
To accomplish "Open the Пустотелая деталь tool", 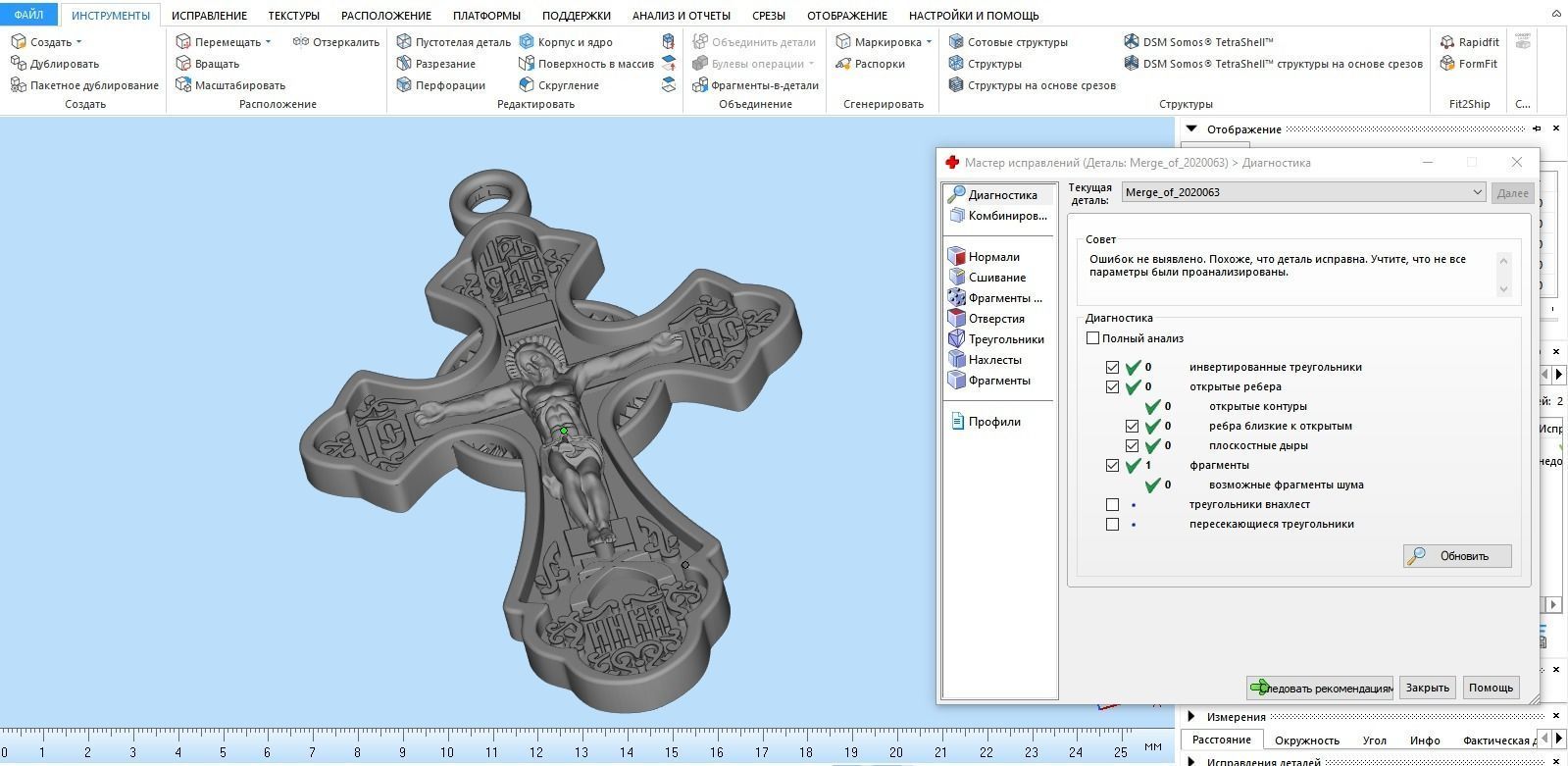I will [x=453, y=42].
